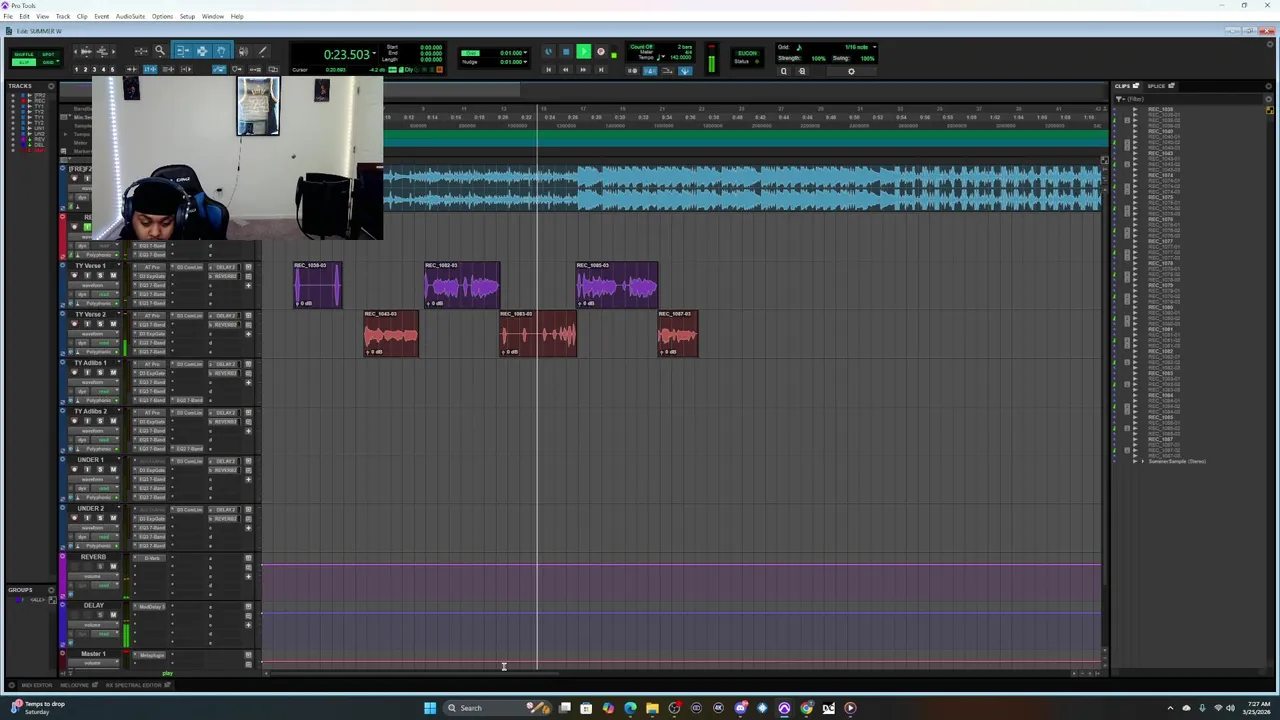Select the Scrubber speaker tool
The height and width of the screenshot is (720, 1280).
coord(243,51)
